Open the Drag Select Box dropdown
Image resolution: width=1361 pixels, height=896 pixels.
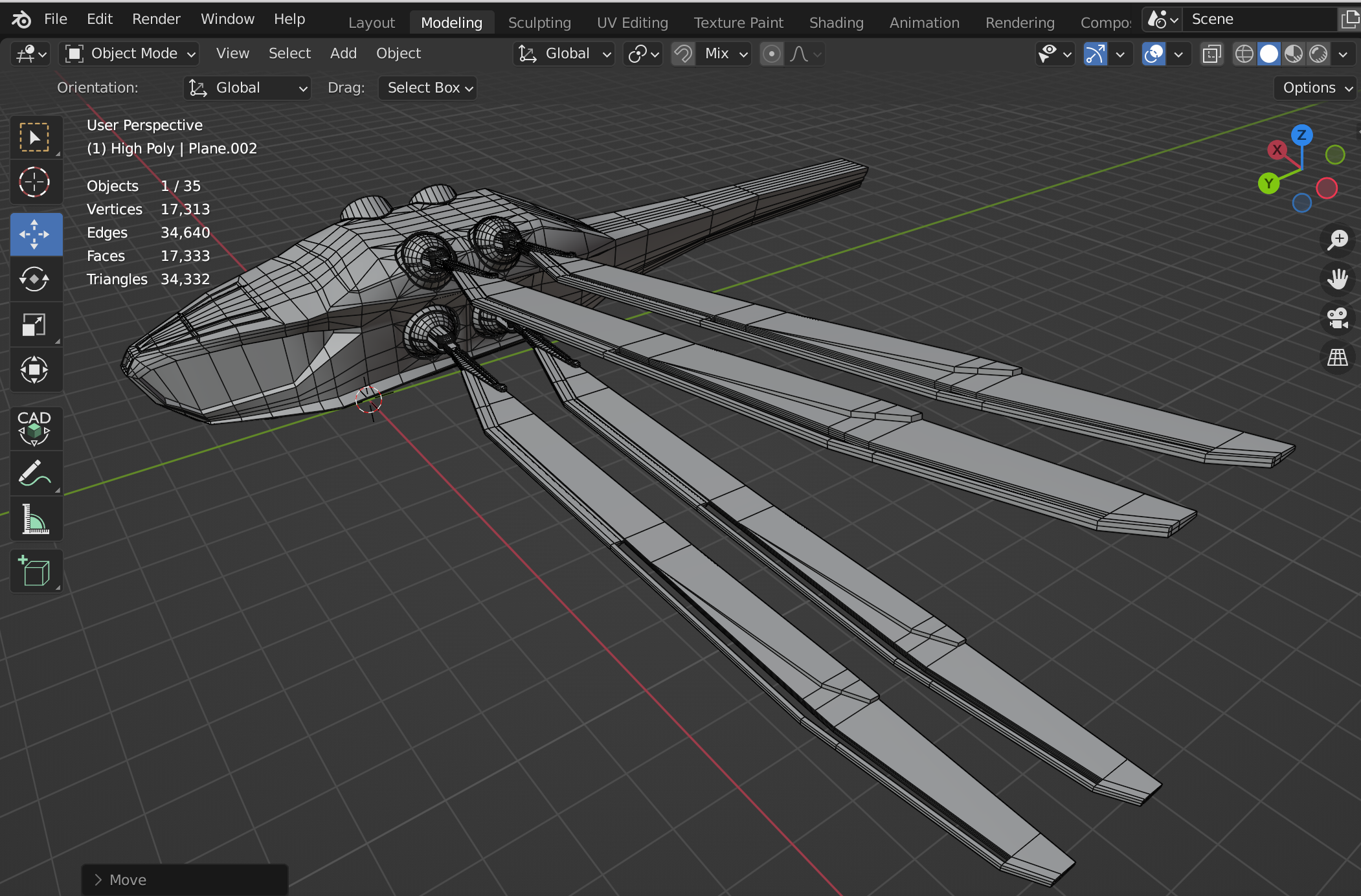coord(427,88)
